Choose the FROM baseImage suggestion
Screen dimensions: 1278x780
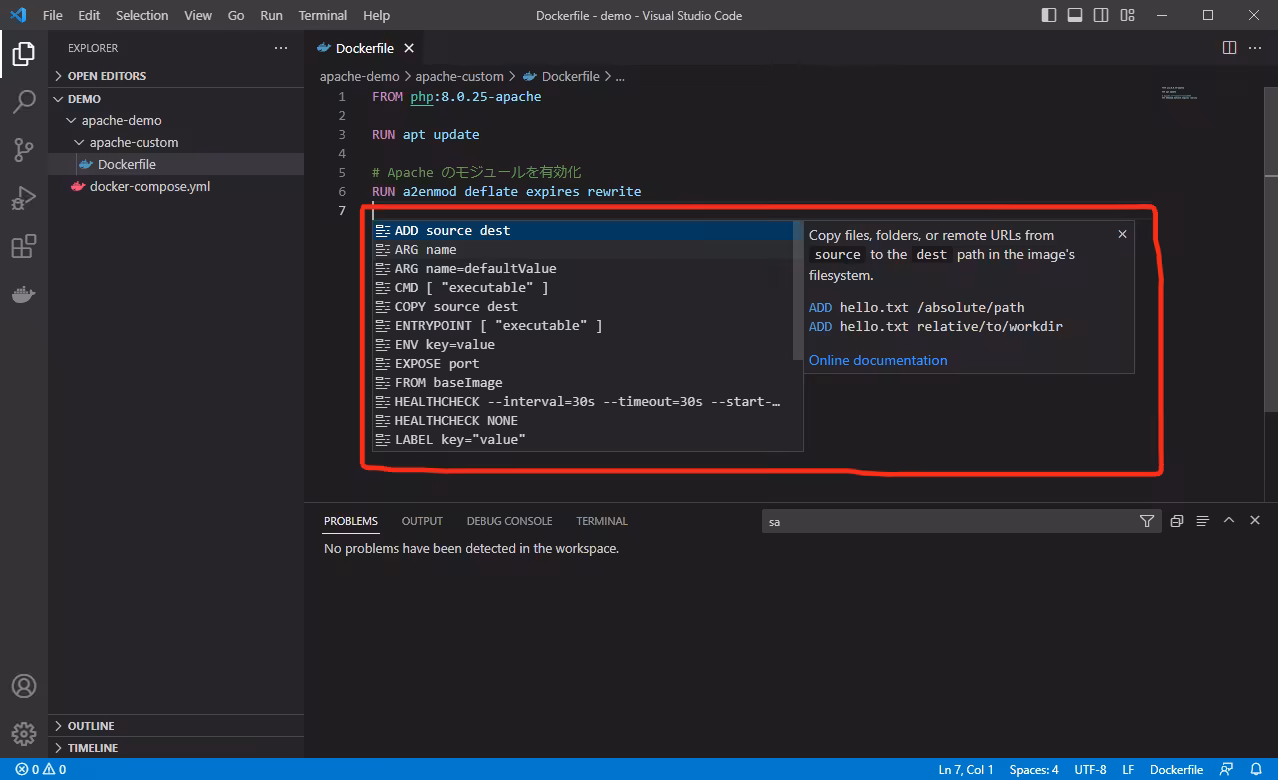click(582, 382)
